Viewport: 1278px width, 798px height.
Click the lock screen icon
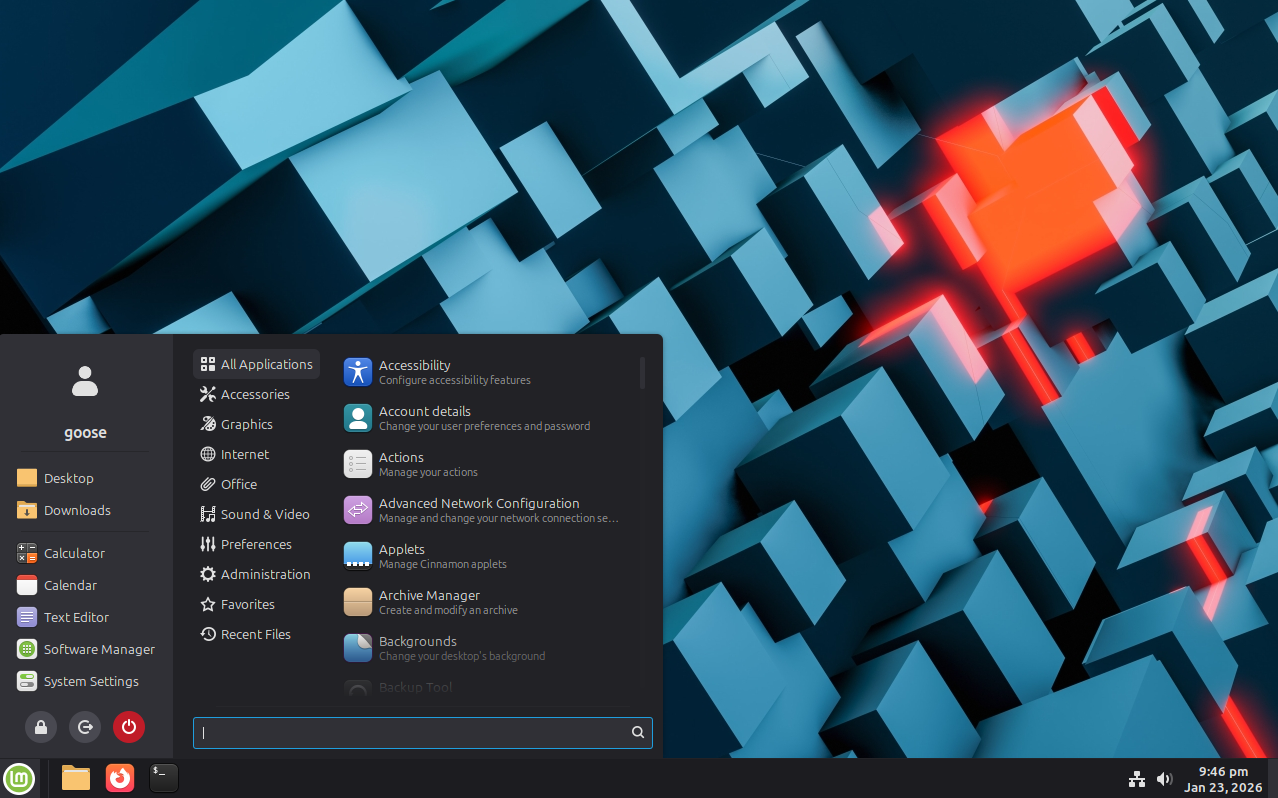coord(41,727)
